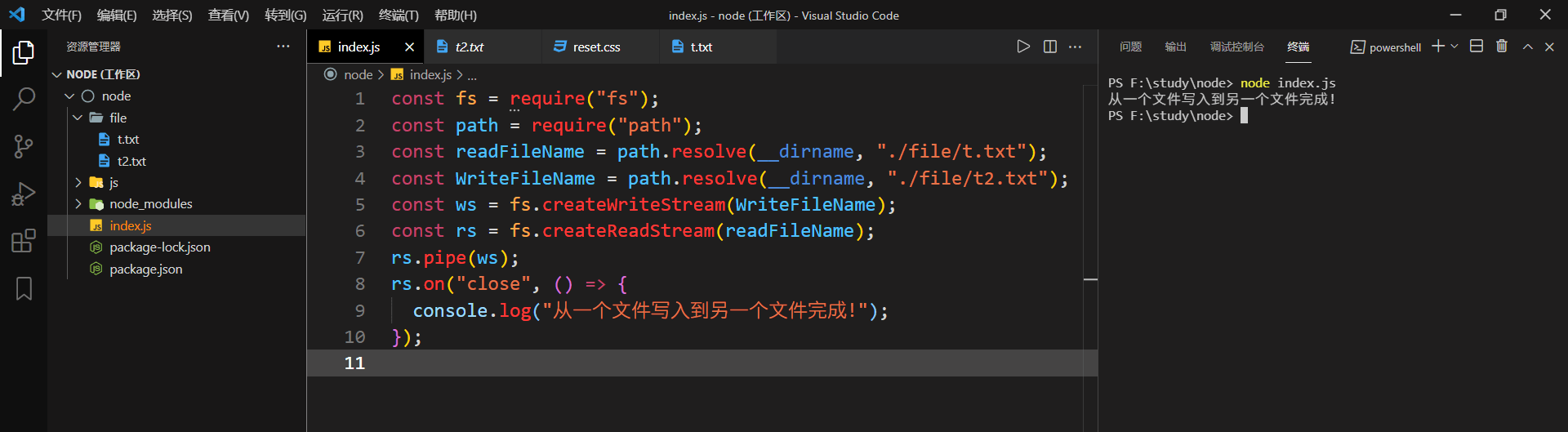Open the Bookmarks view icon
The width and height of the screenshot is (1568, 432).
pos(24,288)
